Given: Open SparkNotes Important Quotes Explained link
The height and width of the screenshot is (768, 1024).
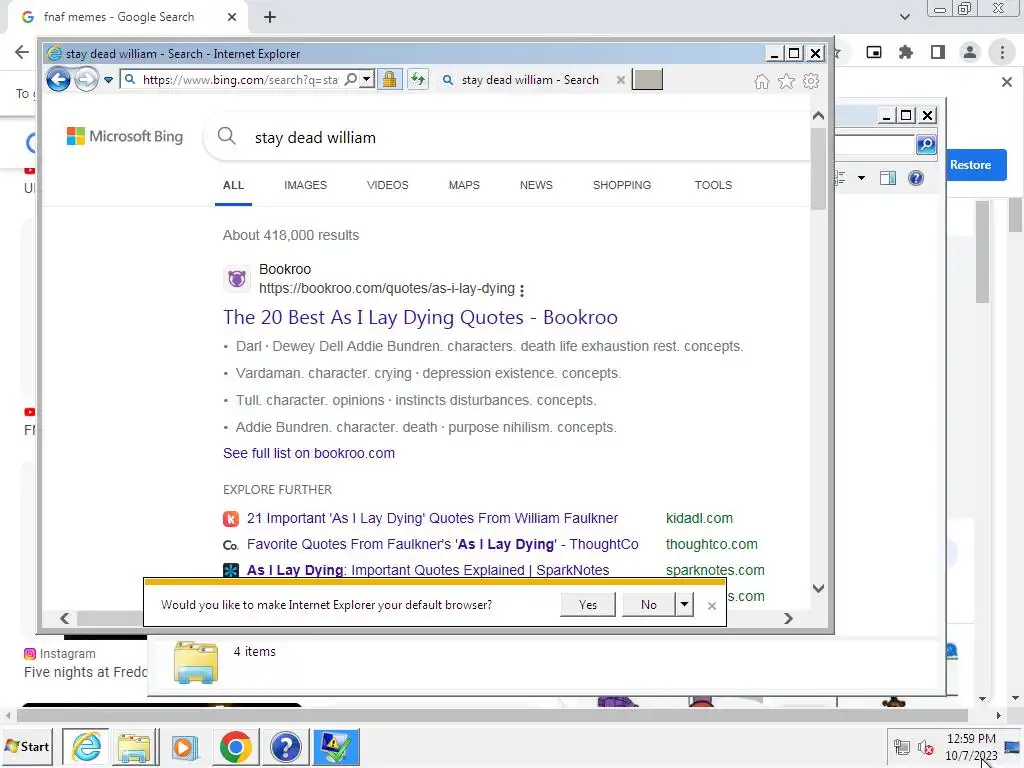Looking at the screenshot, I should click(x=428, y=570).
